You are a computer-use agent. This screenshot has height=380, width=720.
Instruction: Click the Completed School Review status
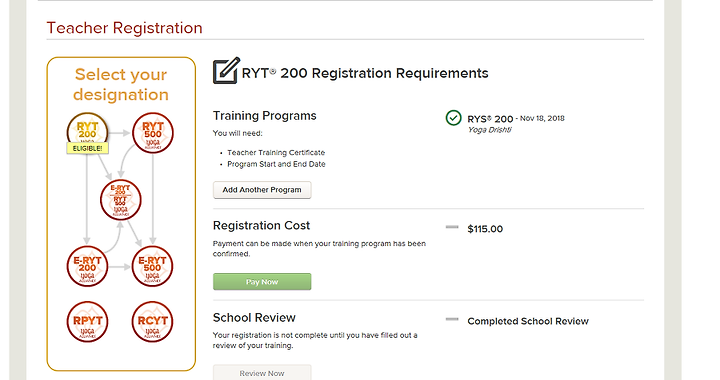coord(528,321)
